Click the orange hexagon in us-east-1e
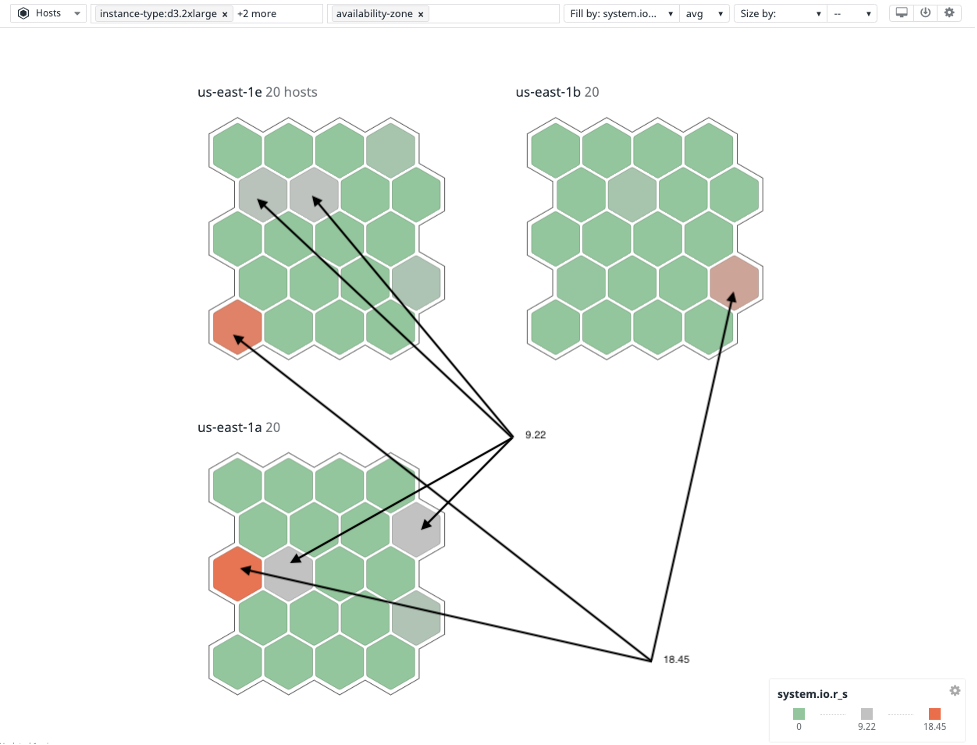 (236, 327)
